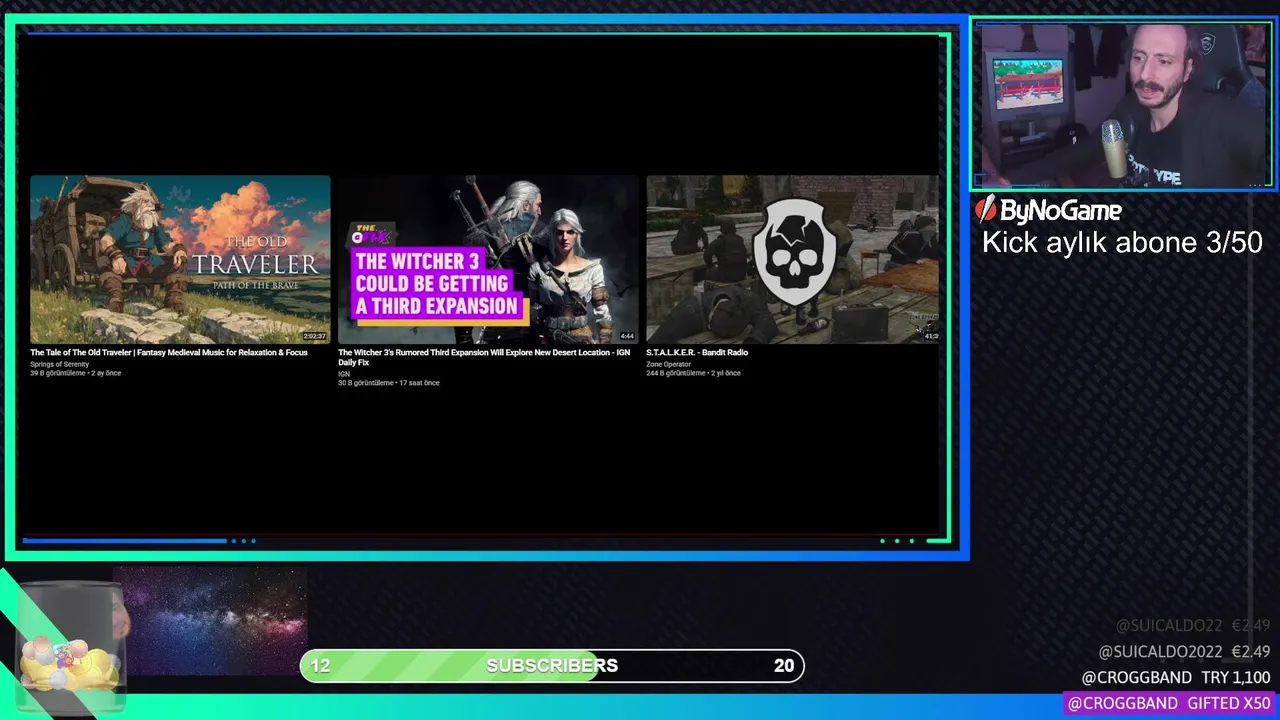Screen dimensions: 1280x720
Task: Click the '@SUICALDO2022 €2.49' entry
Action: pyautogui.click(x=1184, y=651)
